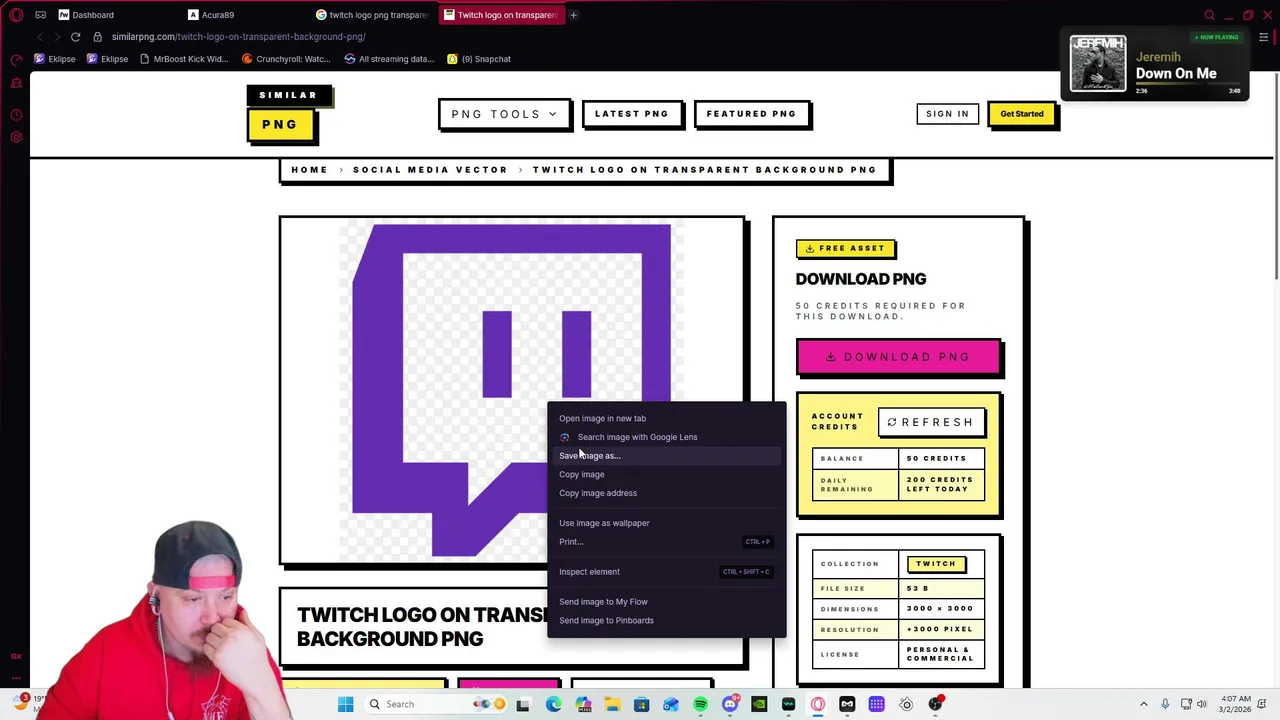Click the site padlock security icon
The height and width of the screenshot is (720, 1280).
coord(97,37)
